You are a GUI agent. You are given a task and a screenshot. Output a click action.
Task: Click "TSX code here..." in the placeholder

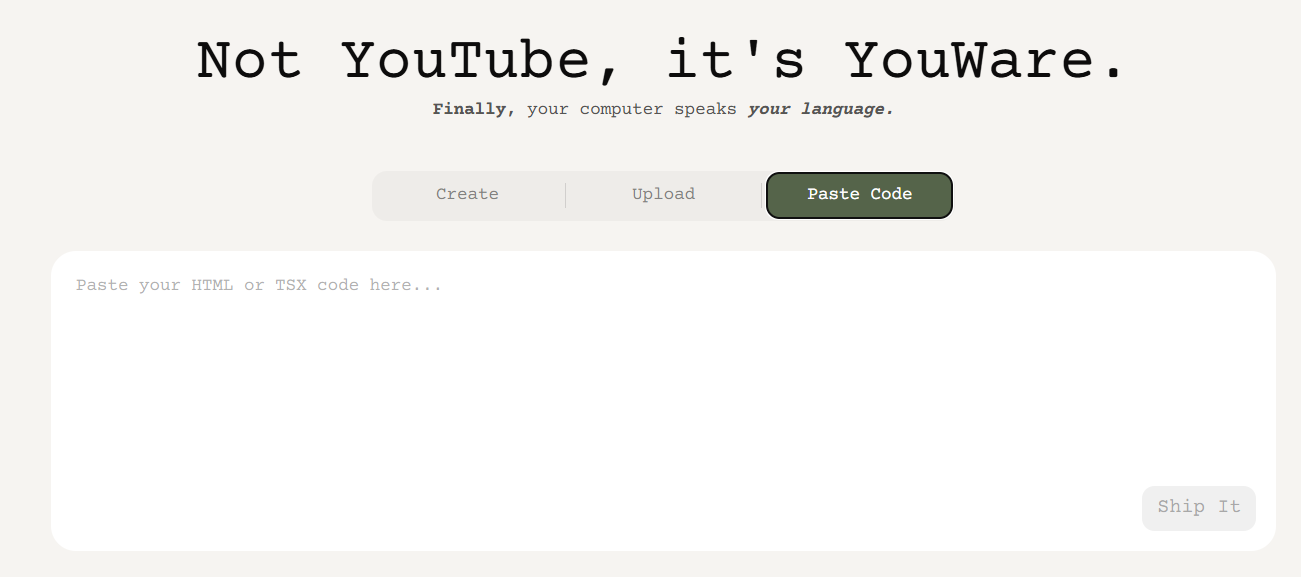tap(359, 286)
